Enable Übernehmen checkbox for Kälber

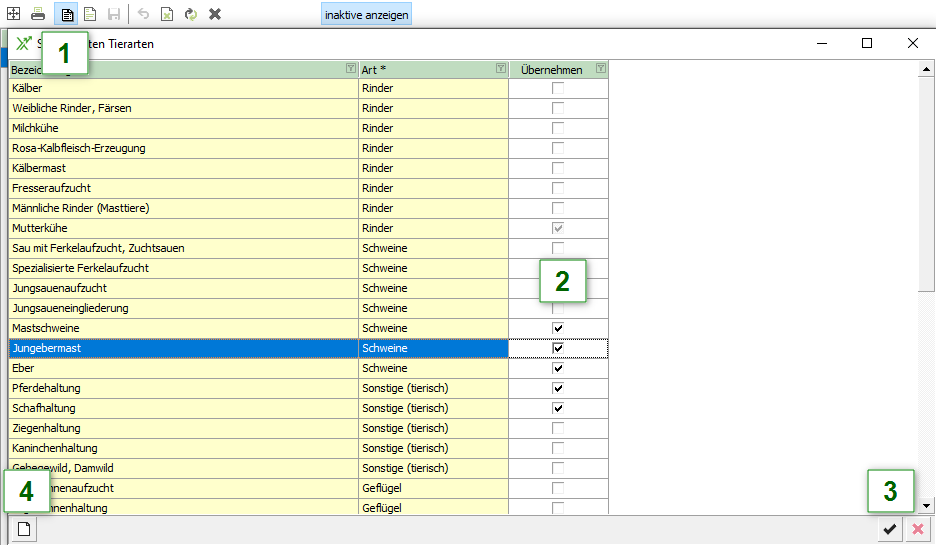click(x=558, y=88)
